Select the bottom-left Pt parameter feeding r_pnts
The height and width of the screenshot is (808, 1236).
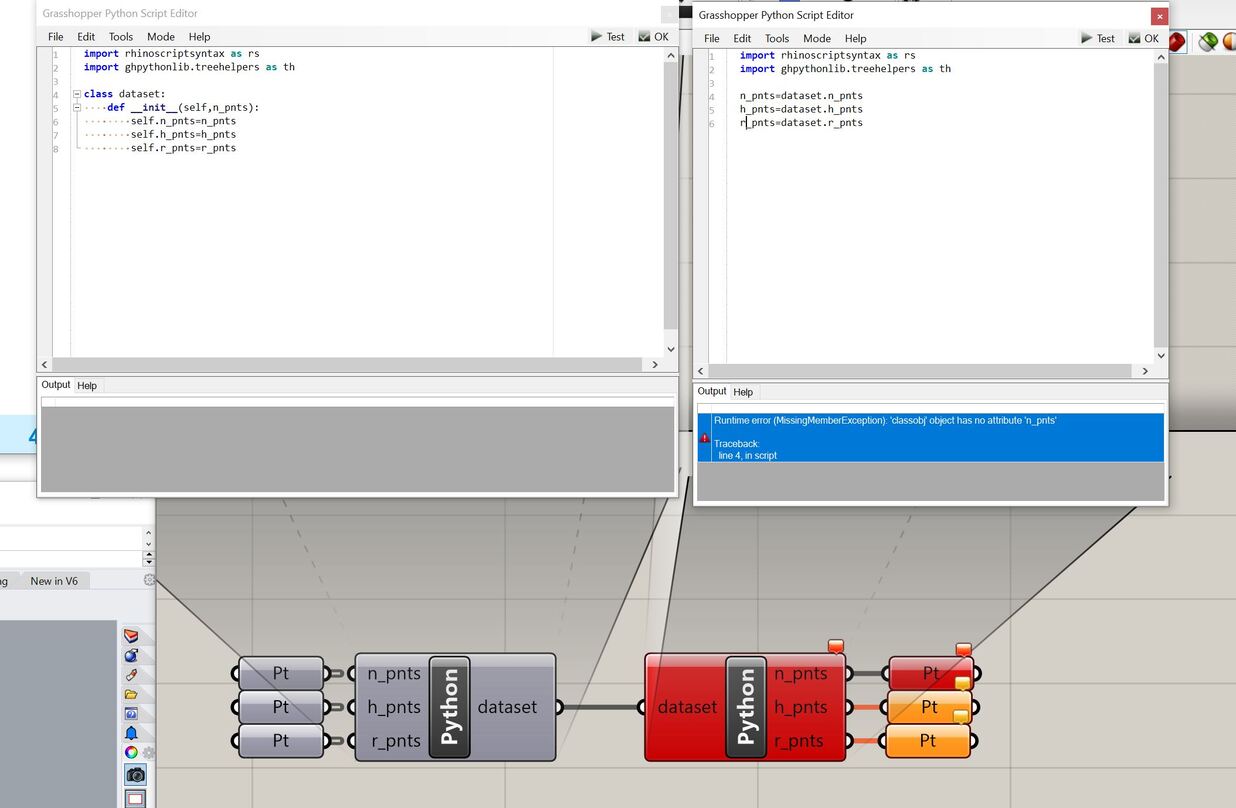click(x=281, y=741)
